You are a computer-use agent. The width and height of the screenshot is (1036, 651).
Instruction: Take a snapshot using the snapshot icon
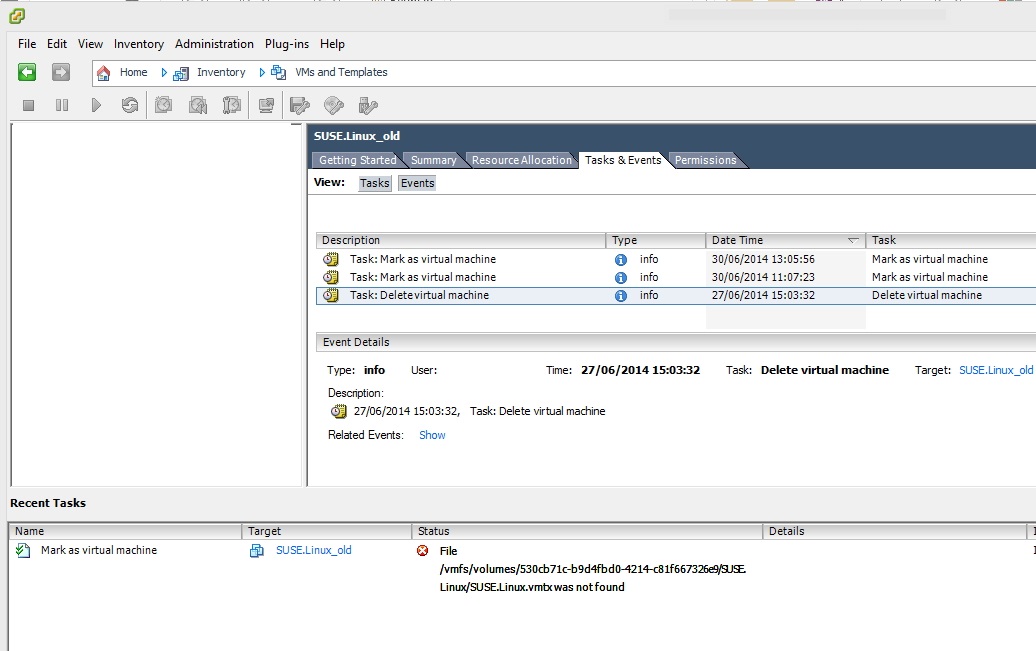coord(163,104)
